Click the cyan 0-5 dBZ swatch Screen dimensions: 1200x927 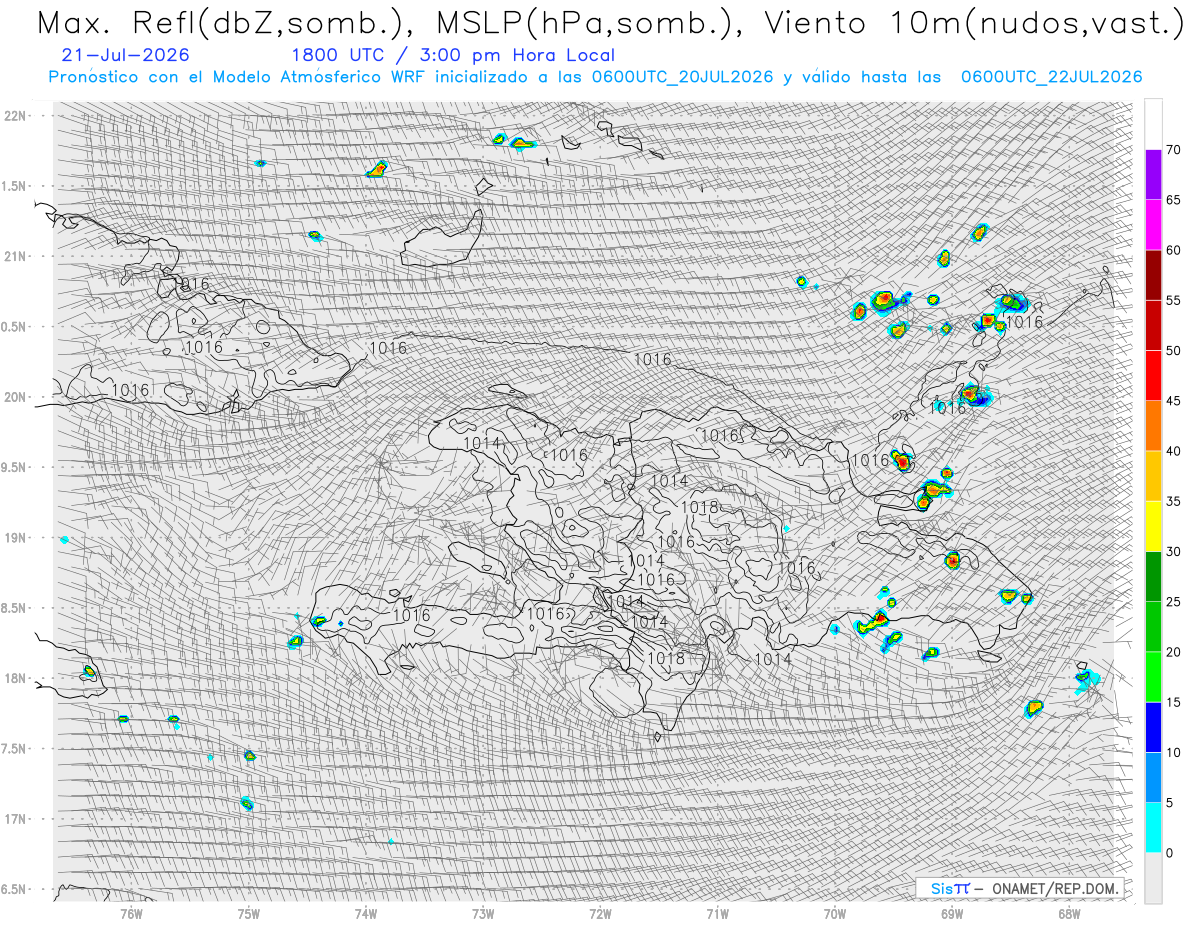pos(1153,828)
